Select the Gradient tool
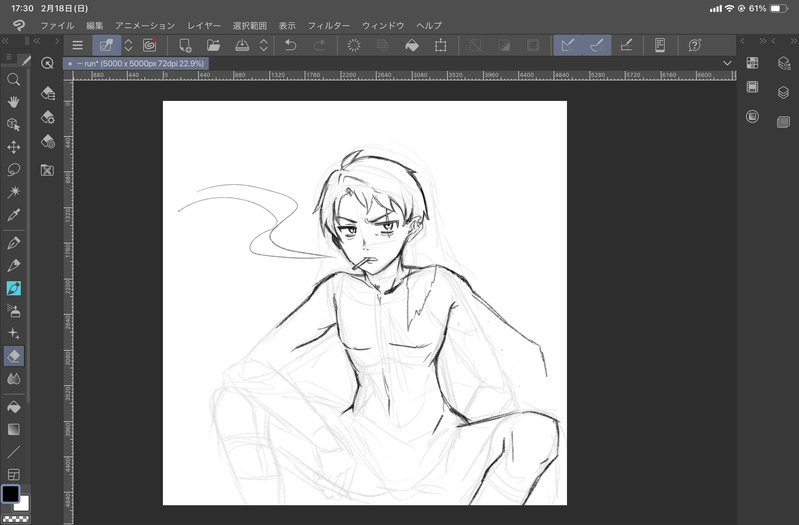The width and height of the screenshot is (799, 525). click(14, 429)
